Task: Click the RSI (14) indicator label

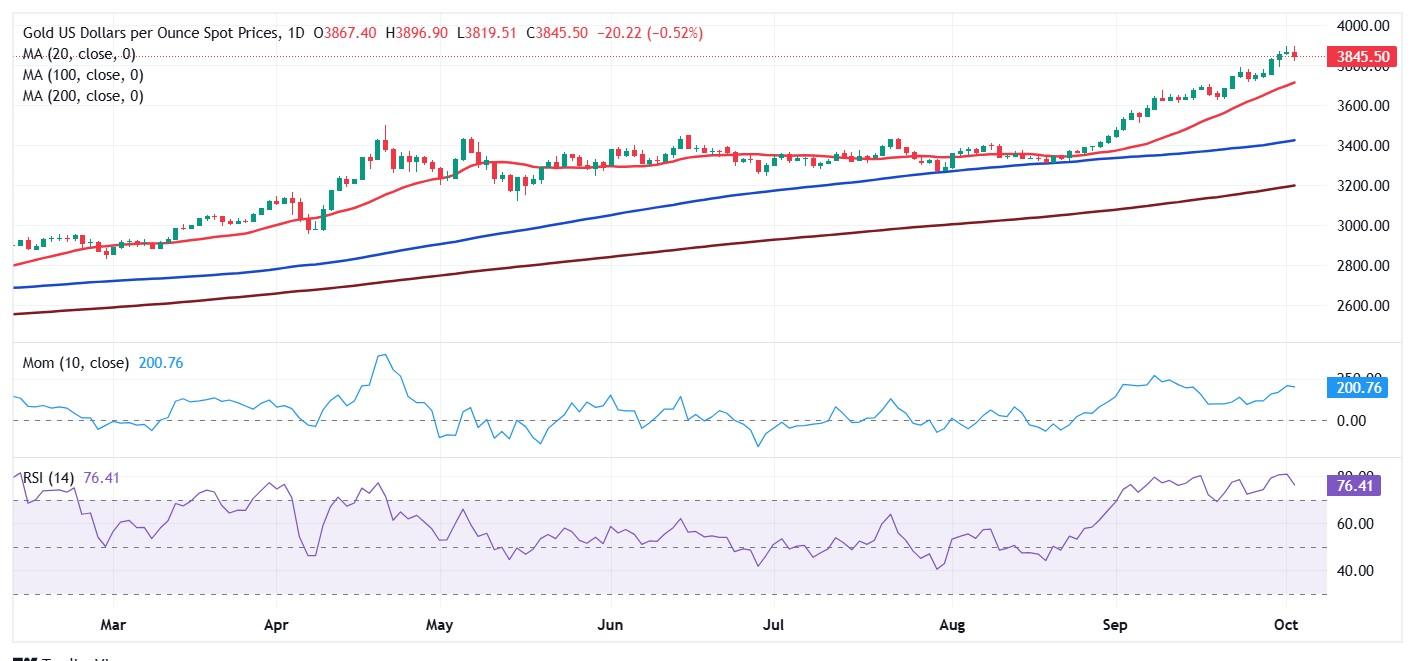Action: pyautogui.click(x=48, y=478)
